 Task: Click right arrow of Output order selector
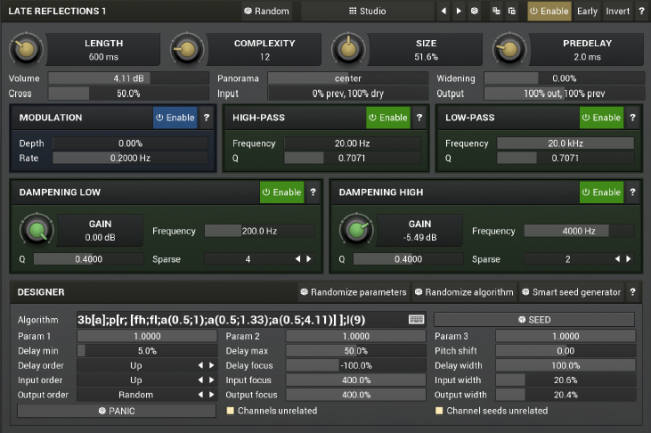pos(212,394)
